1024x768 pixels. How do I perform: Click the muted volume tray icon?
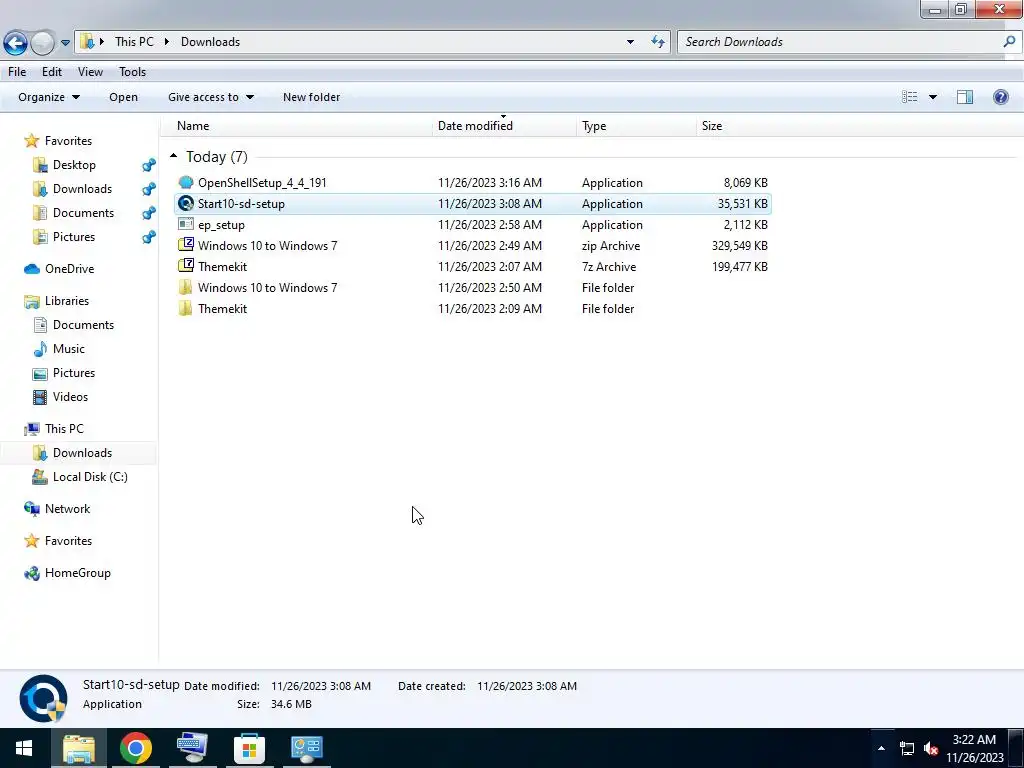pos(931,748)
